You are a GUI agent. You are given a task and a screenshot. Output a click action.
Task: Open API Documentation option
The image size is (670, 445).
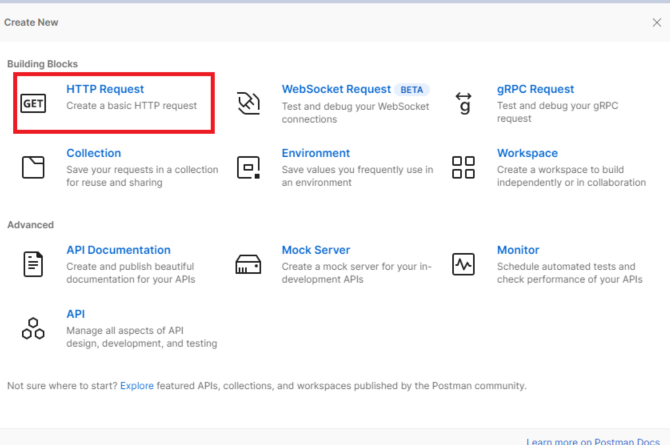coord(118,250)
